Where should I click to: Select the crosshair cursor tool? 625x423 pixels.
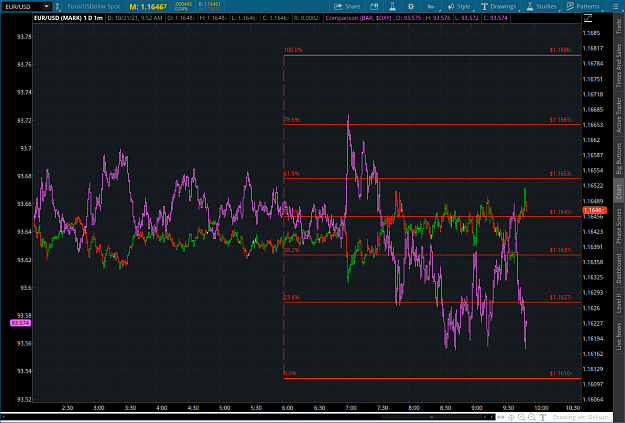[x=511, y=417]
